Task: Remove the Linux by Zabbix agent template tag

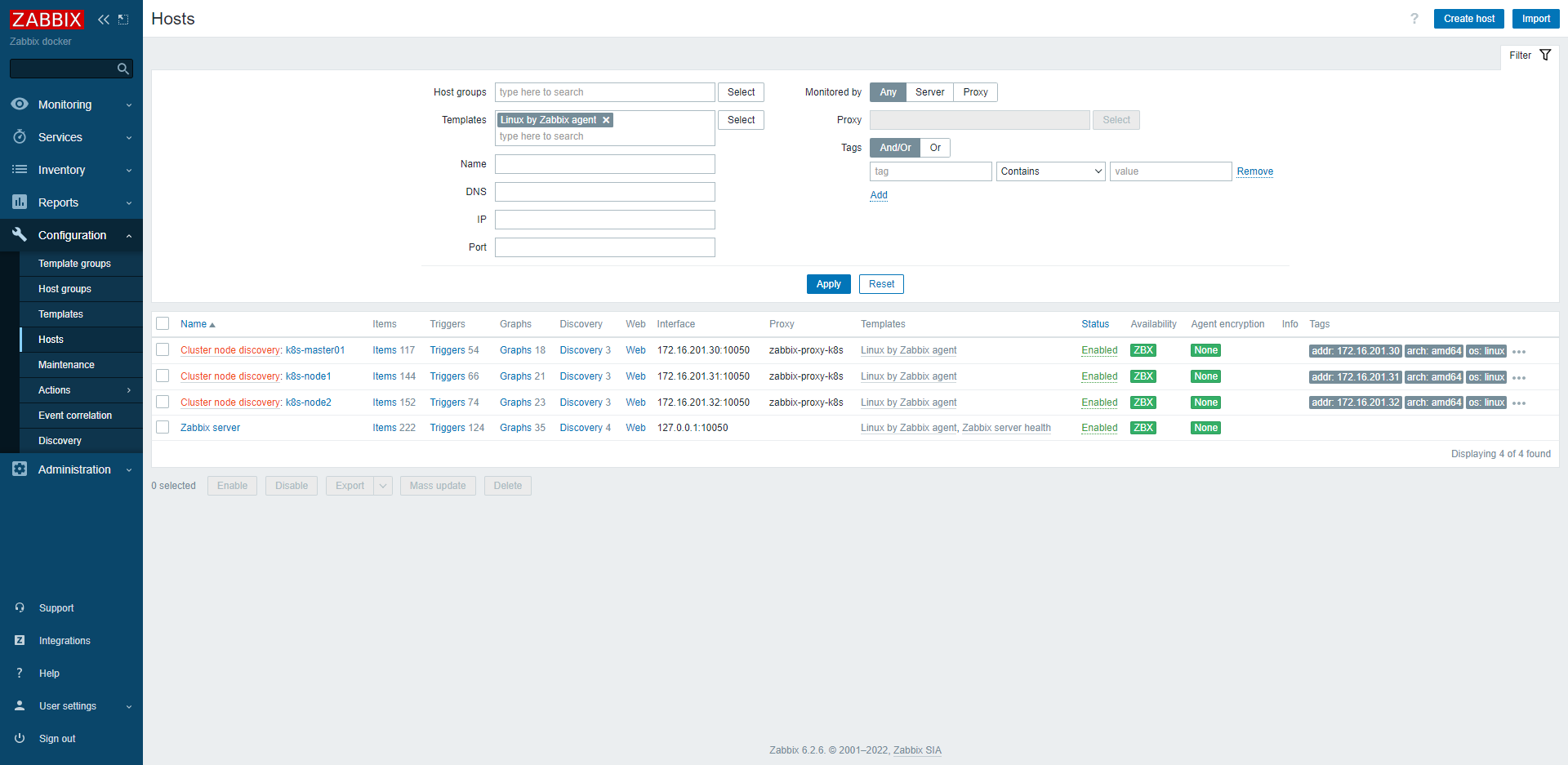Action: pyautogui.click(x=606, y=120)
